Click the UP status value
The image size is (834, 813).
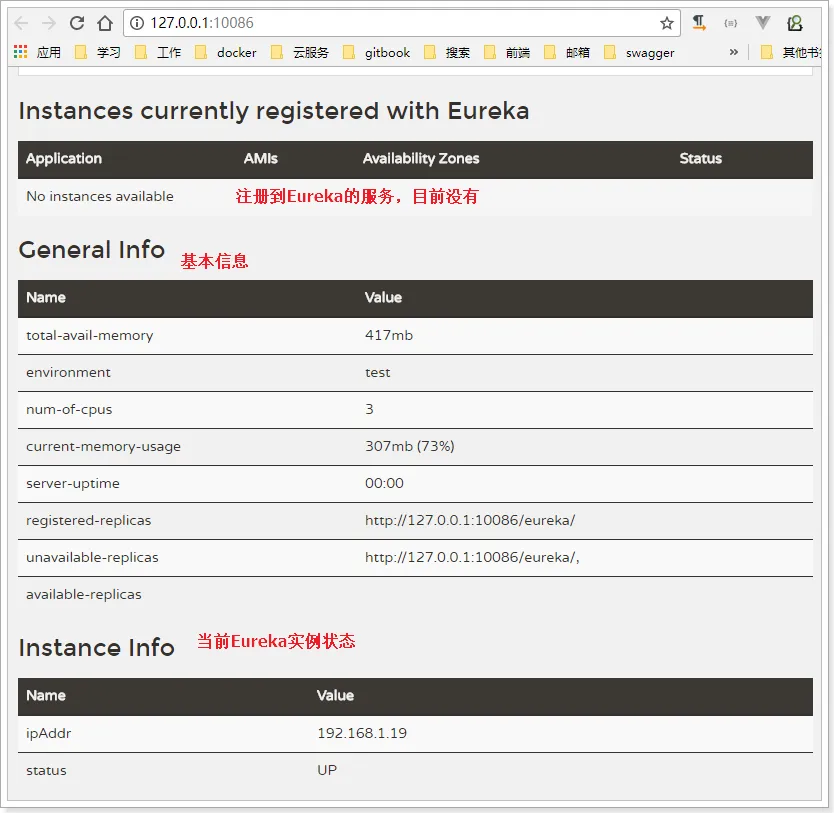pos(327,770)
